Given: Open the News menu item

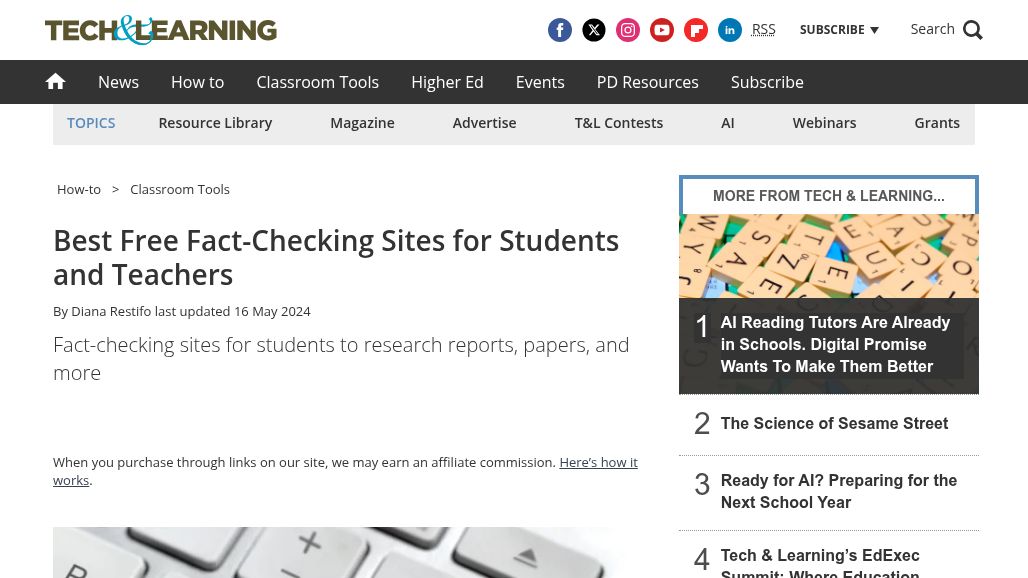Looking at the screenshot, I should (x=119, y=82).
